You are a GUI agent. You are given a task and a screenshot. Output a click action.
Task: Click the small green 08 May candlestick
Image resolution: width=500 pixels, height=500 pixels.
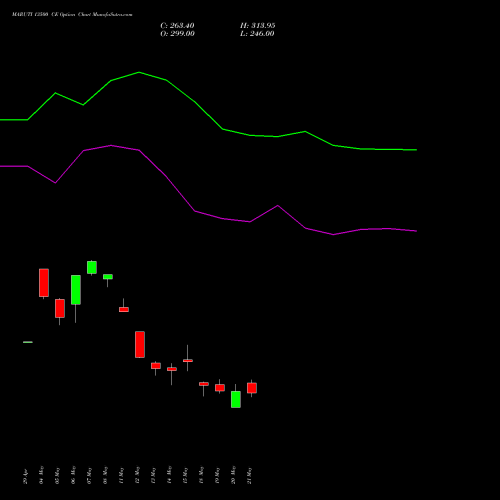coord(108,277)
